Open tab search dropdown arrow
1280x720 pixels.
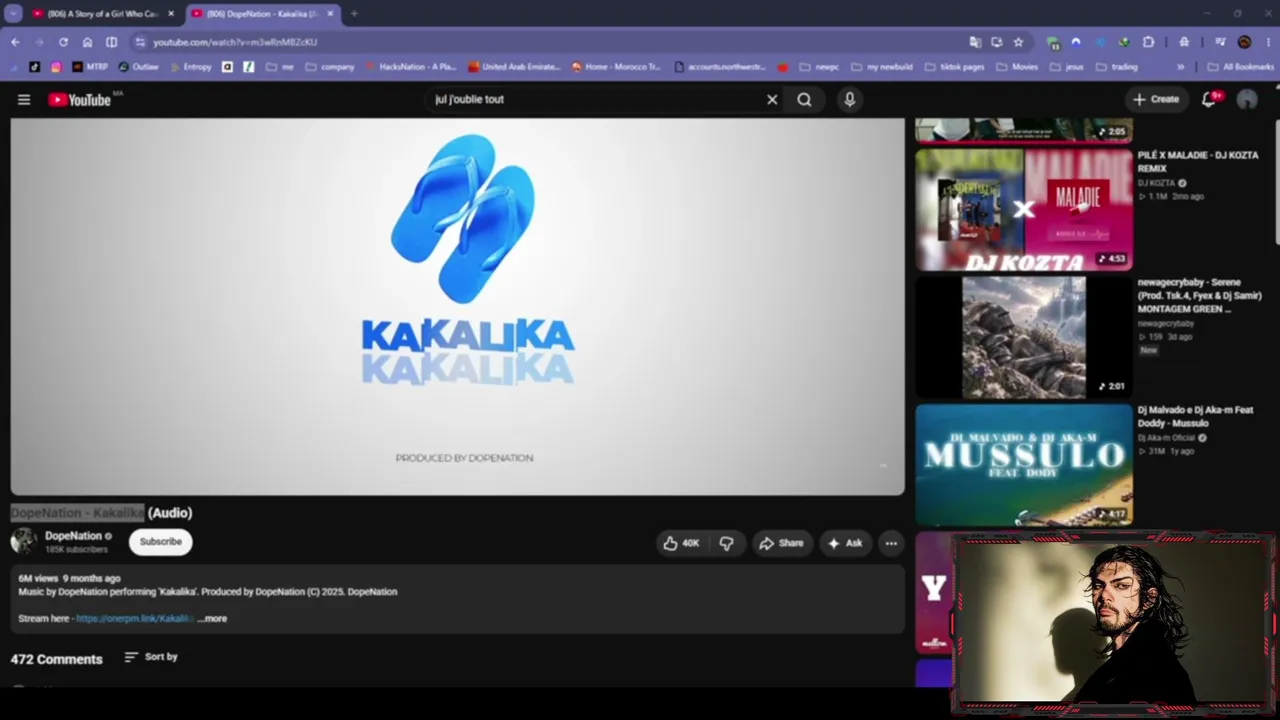point(13,14)
